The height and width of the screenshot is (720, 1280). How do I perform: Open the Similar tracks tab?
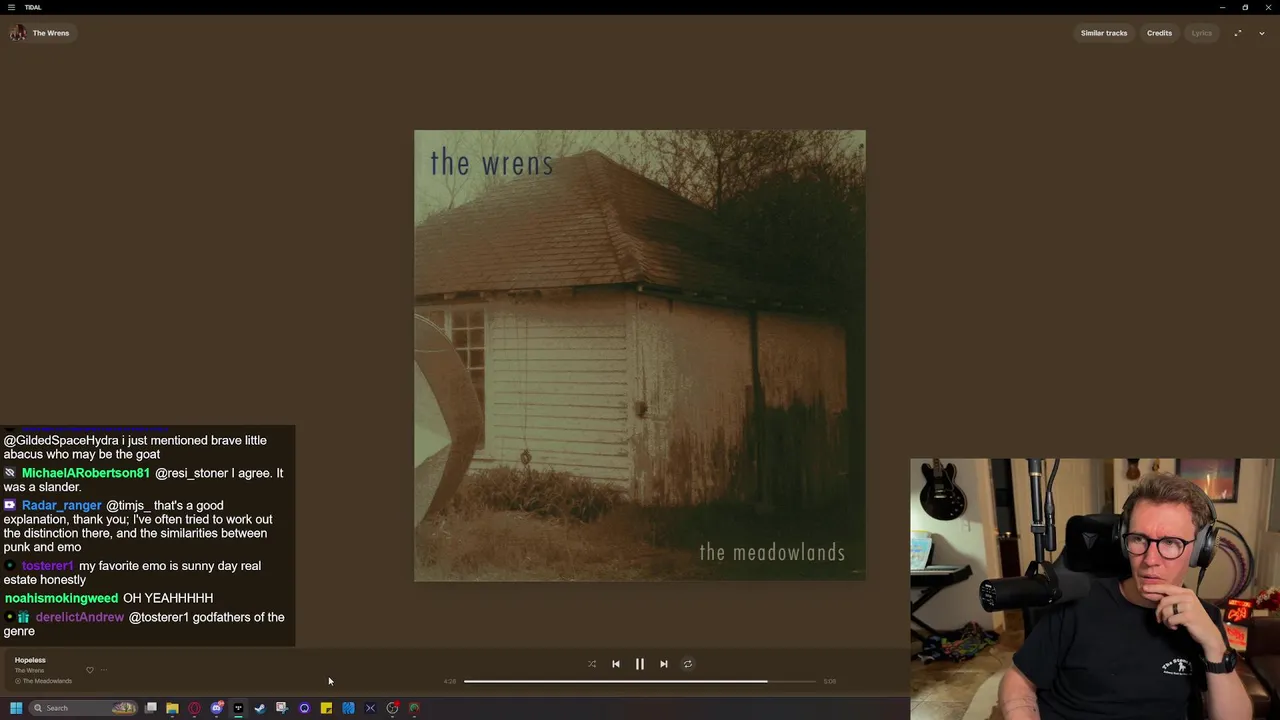click(x=1104, y=33)
